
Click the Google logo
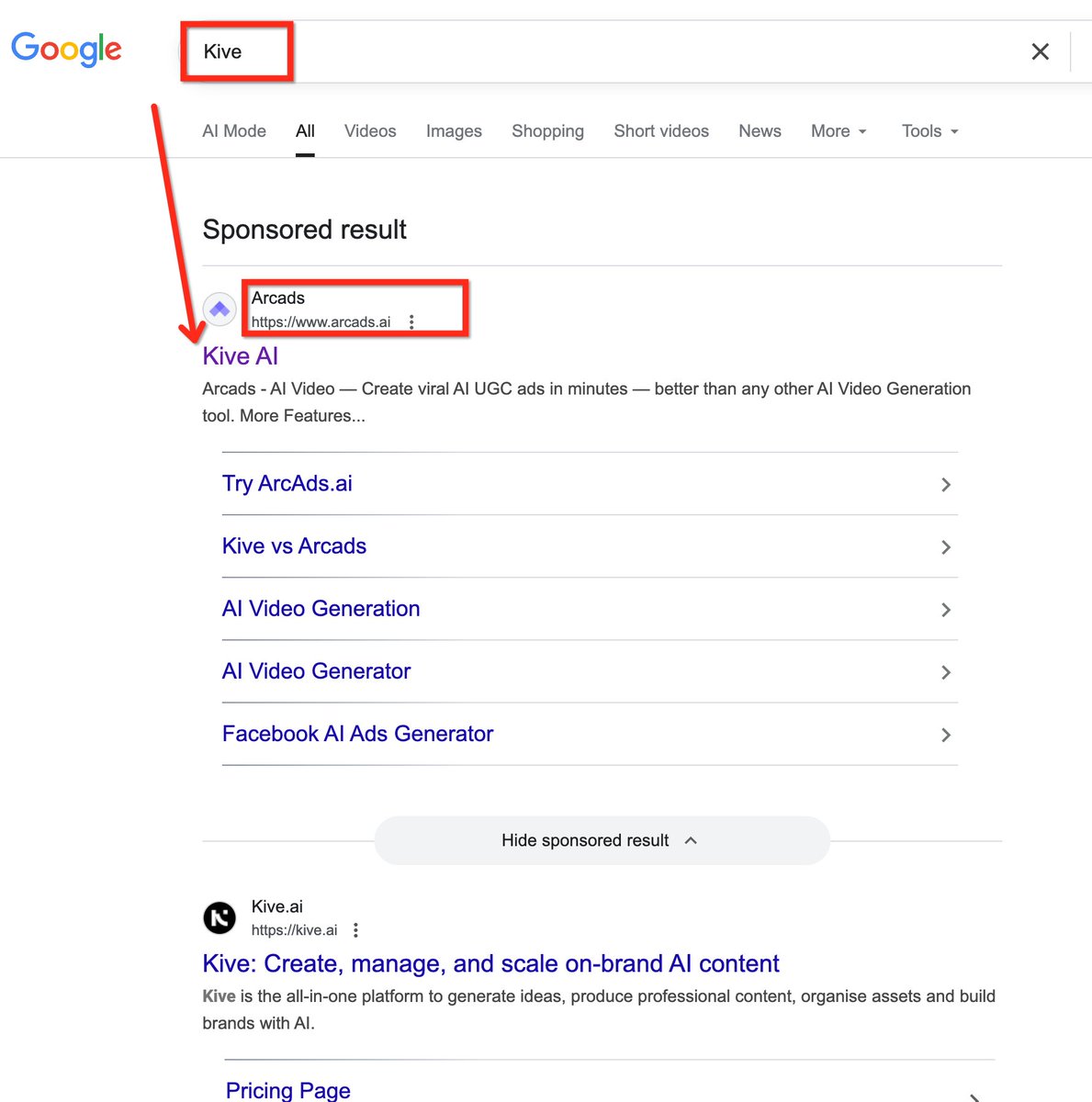point(66,50)
